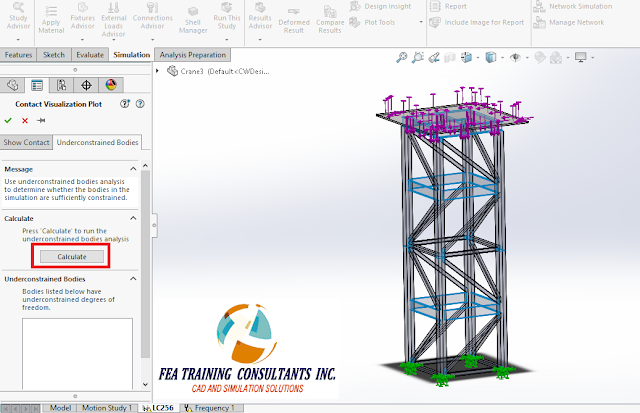640x413 pixels.
Task: Expand the Results Advisor dropdown arrow
Action: pyautogui.click(x=260, y=40)
